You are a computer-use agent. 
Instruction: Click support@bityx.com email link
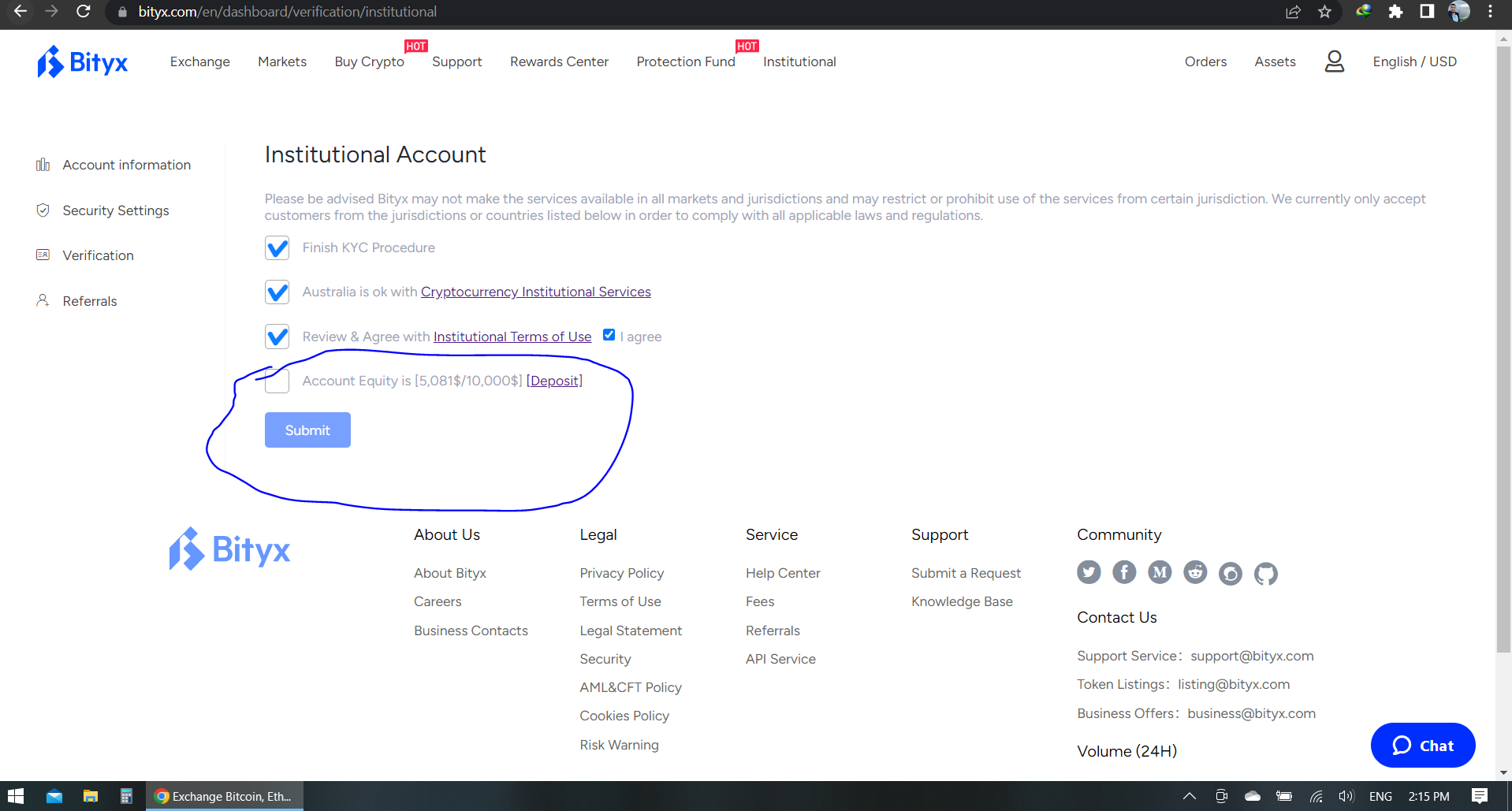(1252, 656)
